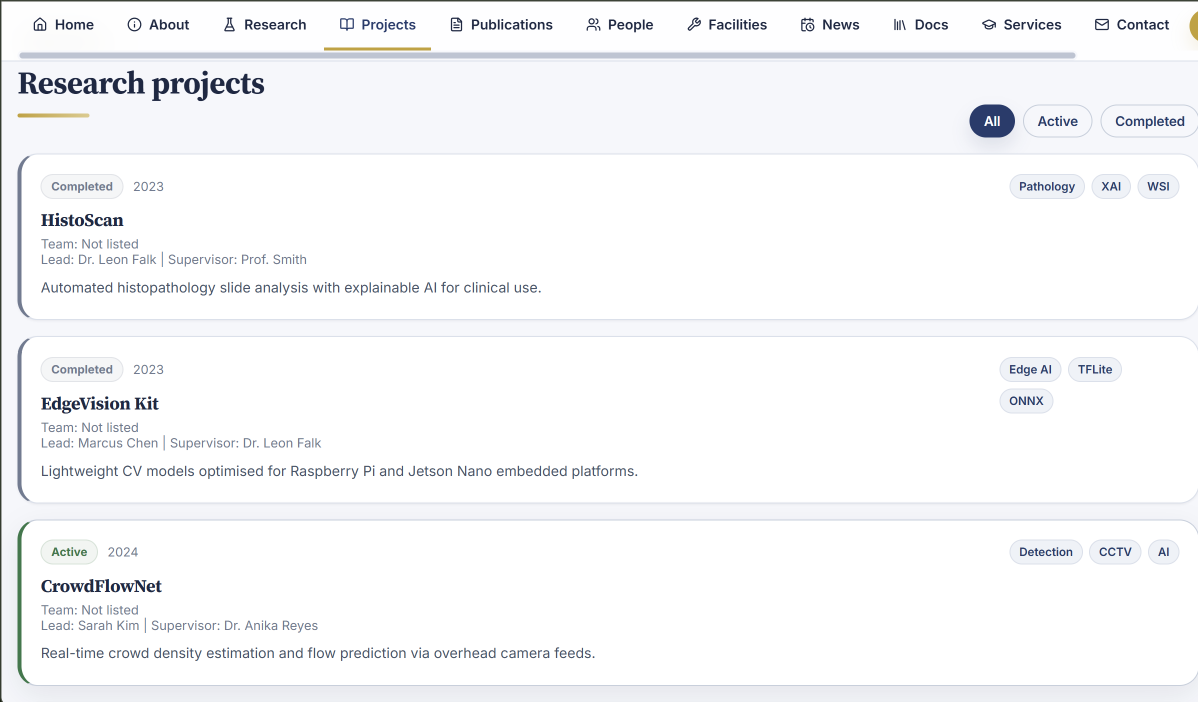Click 'Team: Not listed' in CrowdFlowNet card
This screenshot has width=1198, height=702.
pos(89,610)
